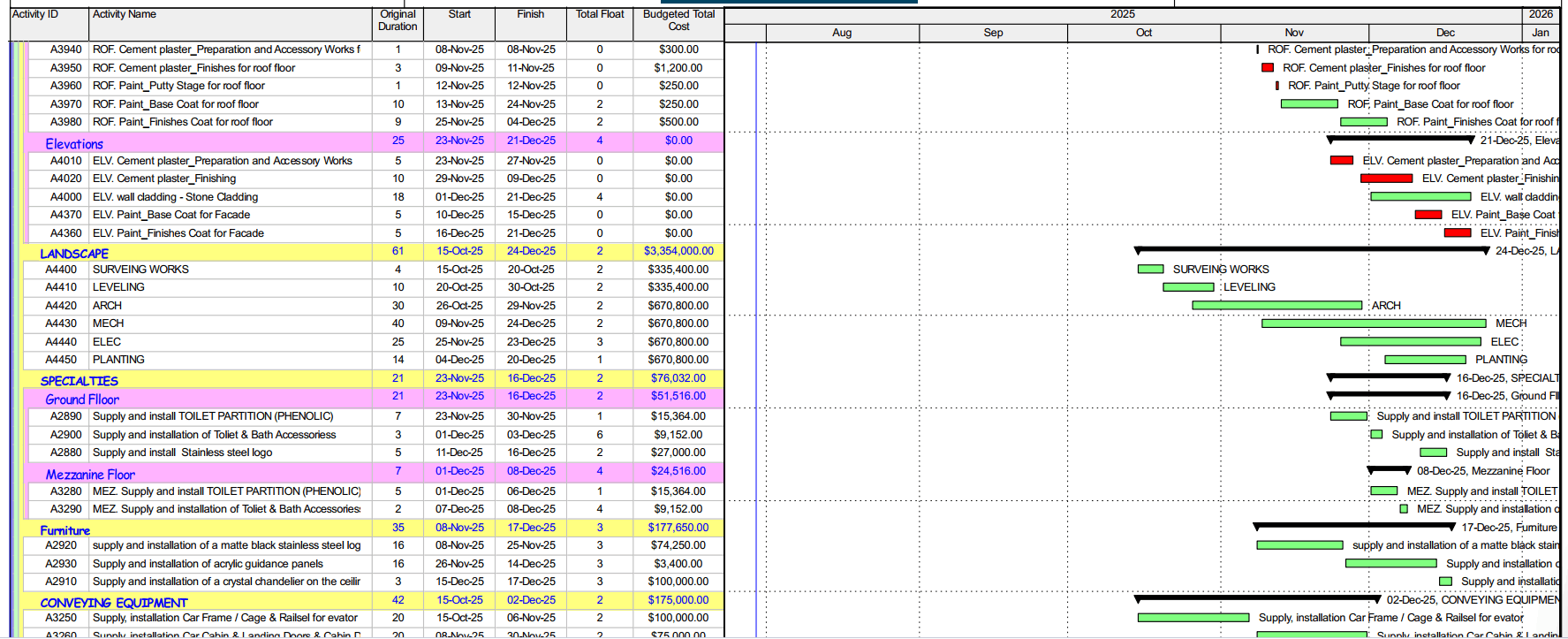This screenshot has height=639, width=1568.
Task: Collapse the Elevations WBS group band
Action: [x=74, y=143]
